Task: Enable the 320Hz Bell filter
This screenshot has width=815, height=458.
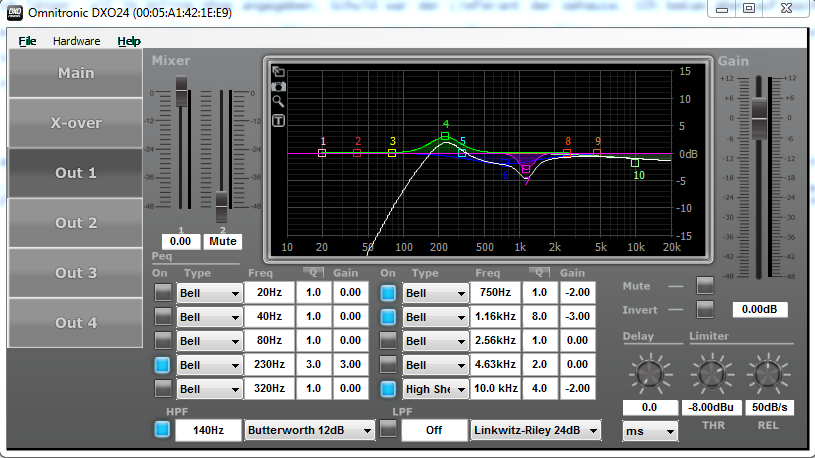Action: pos(163,388)
